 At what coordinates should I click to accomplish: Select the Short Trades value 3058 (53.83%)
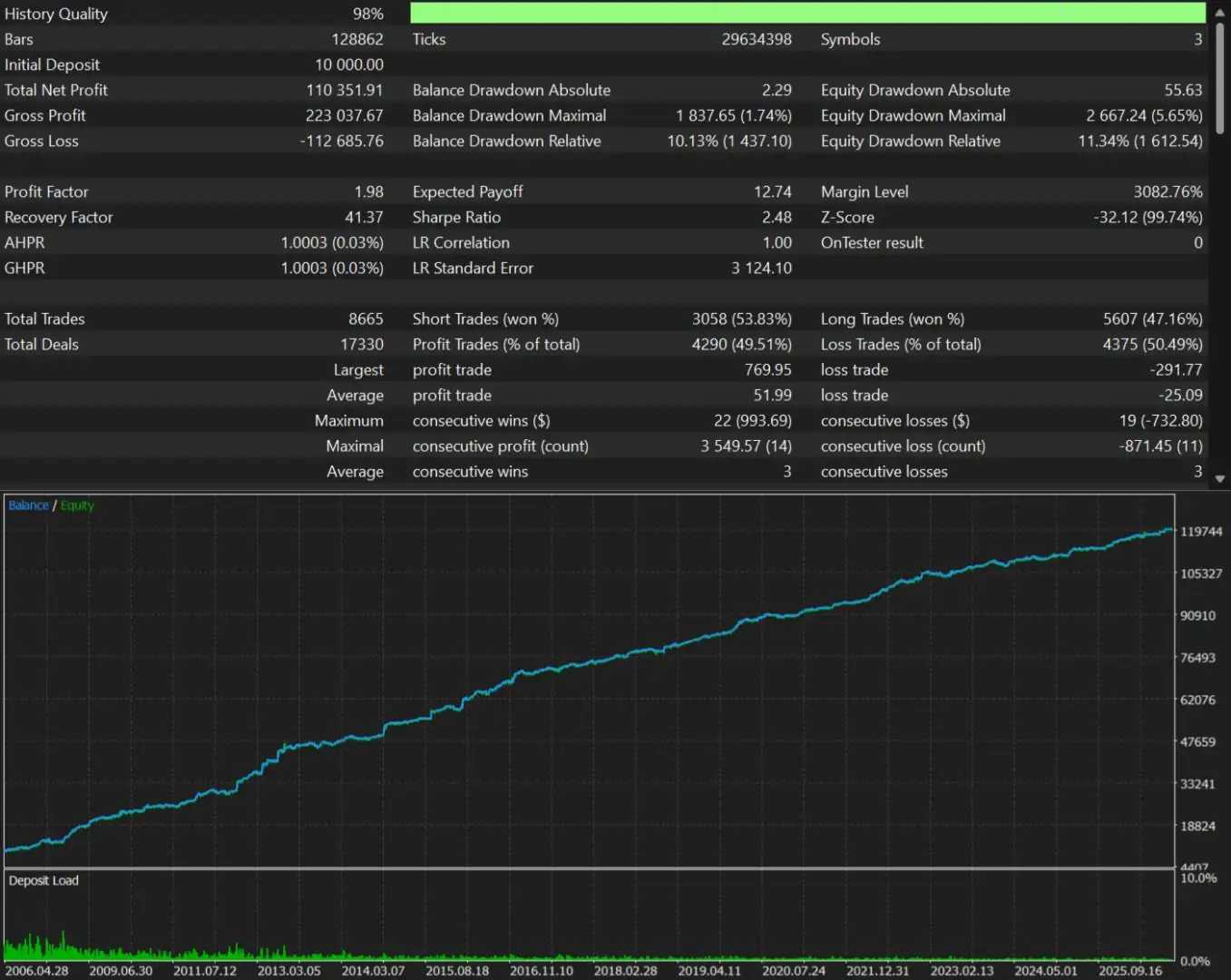click(742, 318)
